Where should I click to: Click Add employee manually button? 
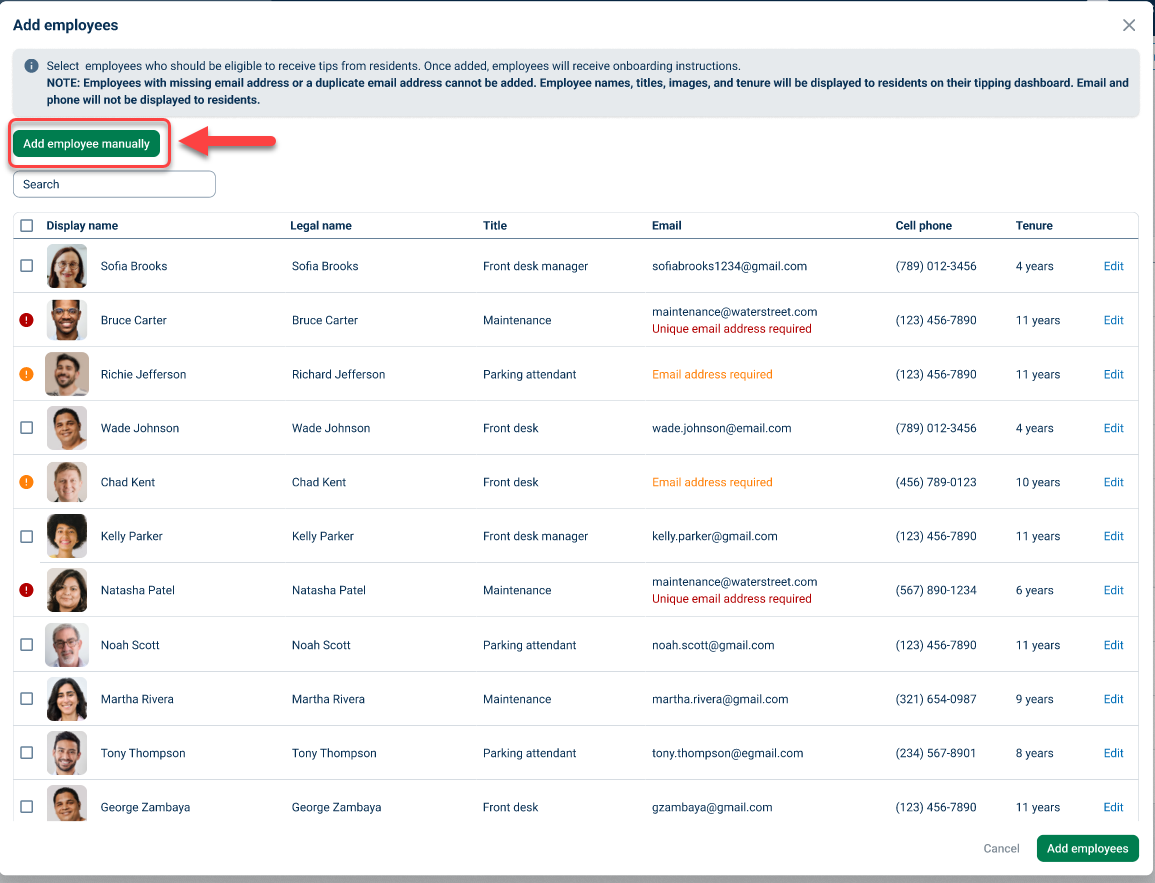(x=86, y=144)
